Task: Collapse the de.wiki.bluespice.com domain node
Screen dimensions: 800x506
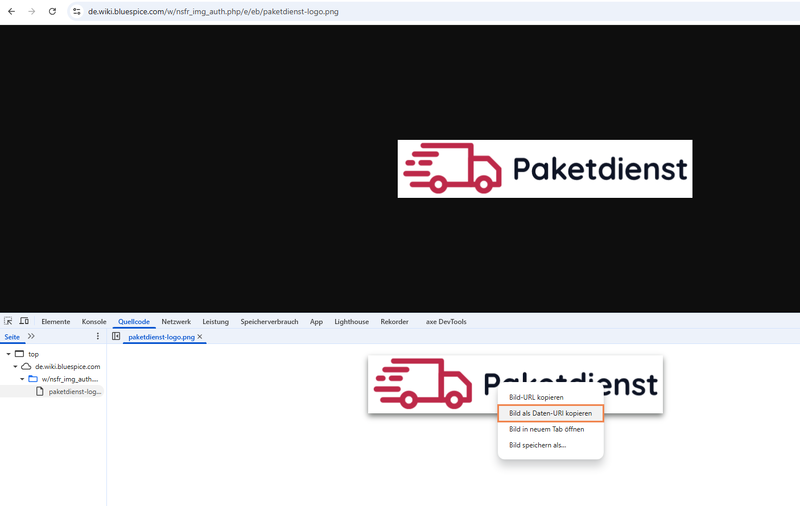Action: (x=15, y=367)
